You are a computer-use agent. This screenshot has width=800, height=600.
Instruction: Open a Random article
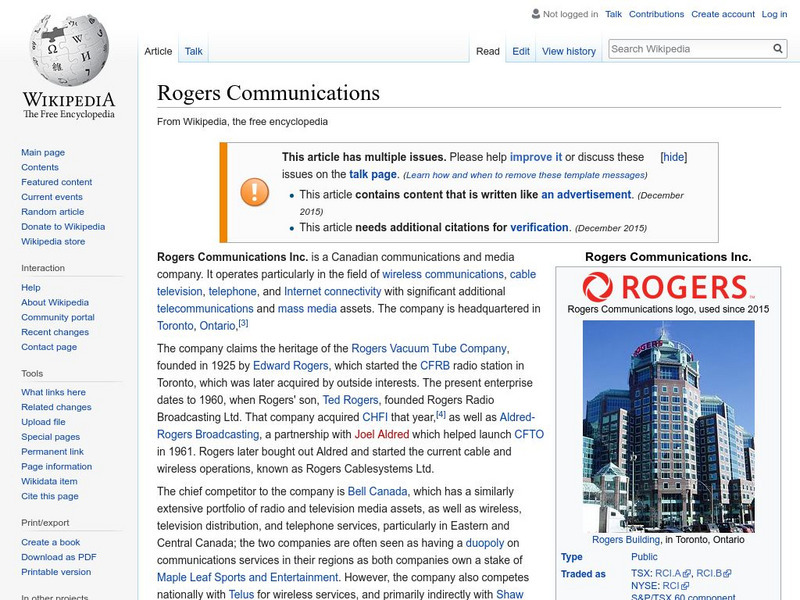[53, 212]
